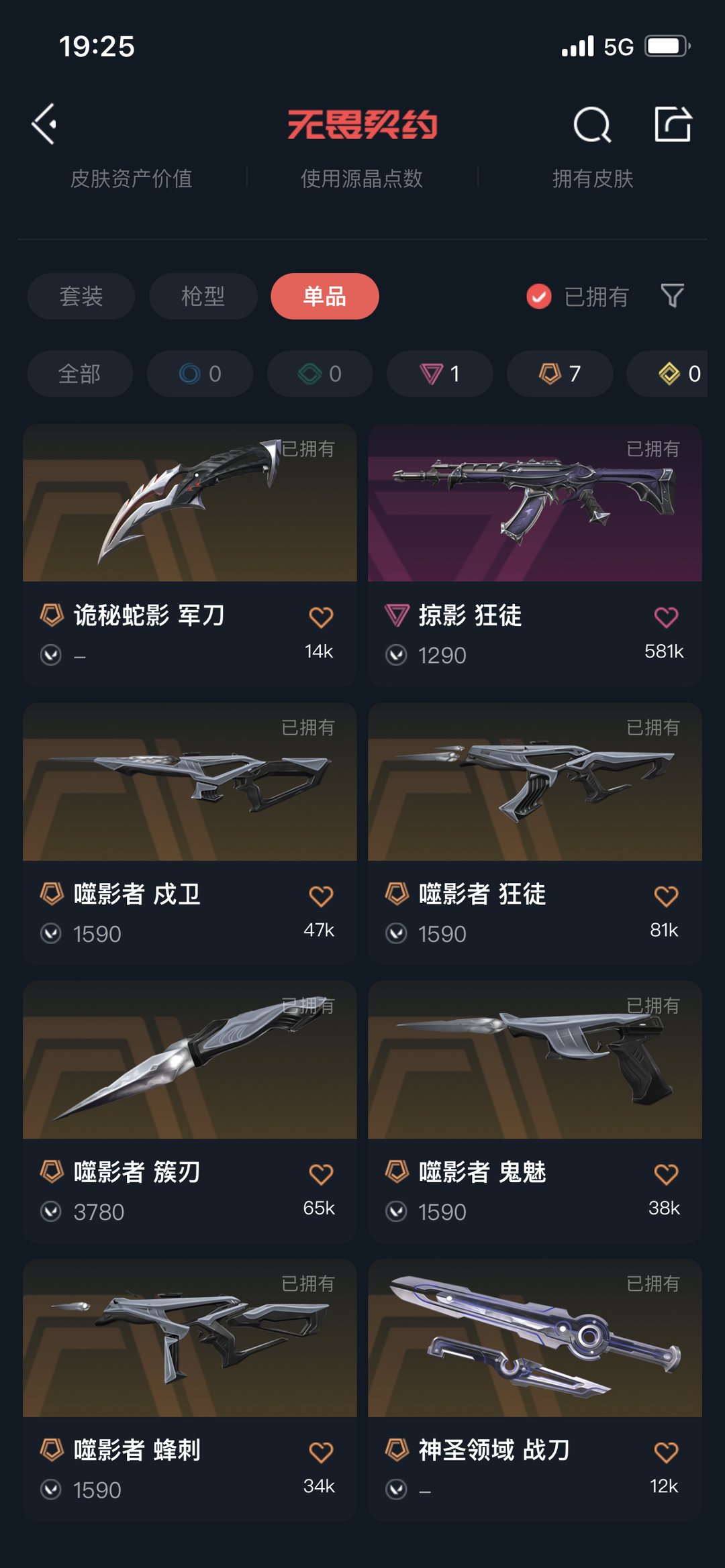The width and height of the screenshot is (725, 1568).
Task: Filter by purple tier showing 1
Action: click(x=440, y=374)
